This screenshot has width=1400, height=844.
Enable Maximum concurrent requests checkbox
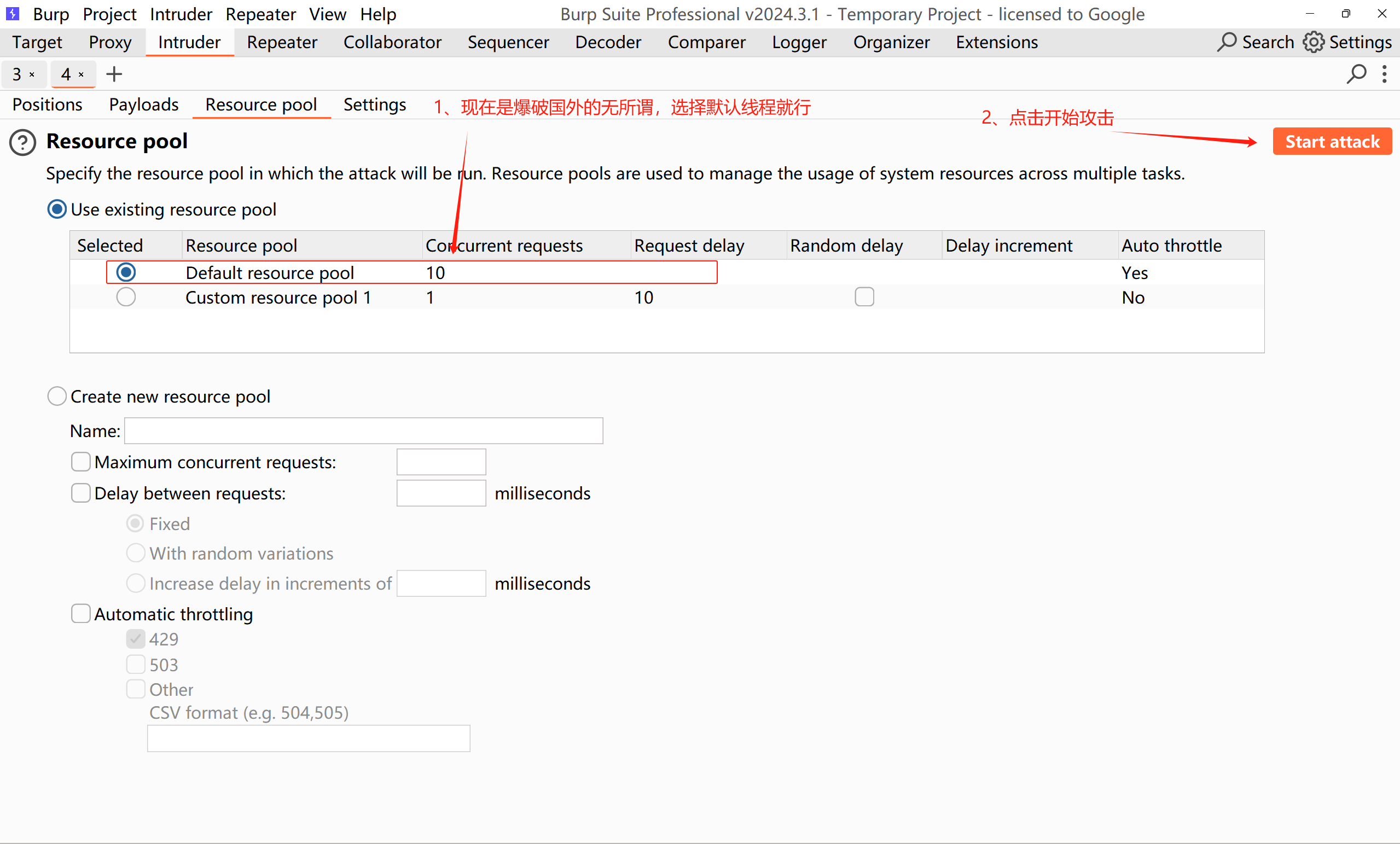tap(80, 462)
